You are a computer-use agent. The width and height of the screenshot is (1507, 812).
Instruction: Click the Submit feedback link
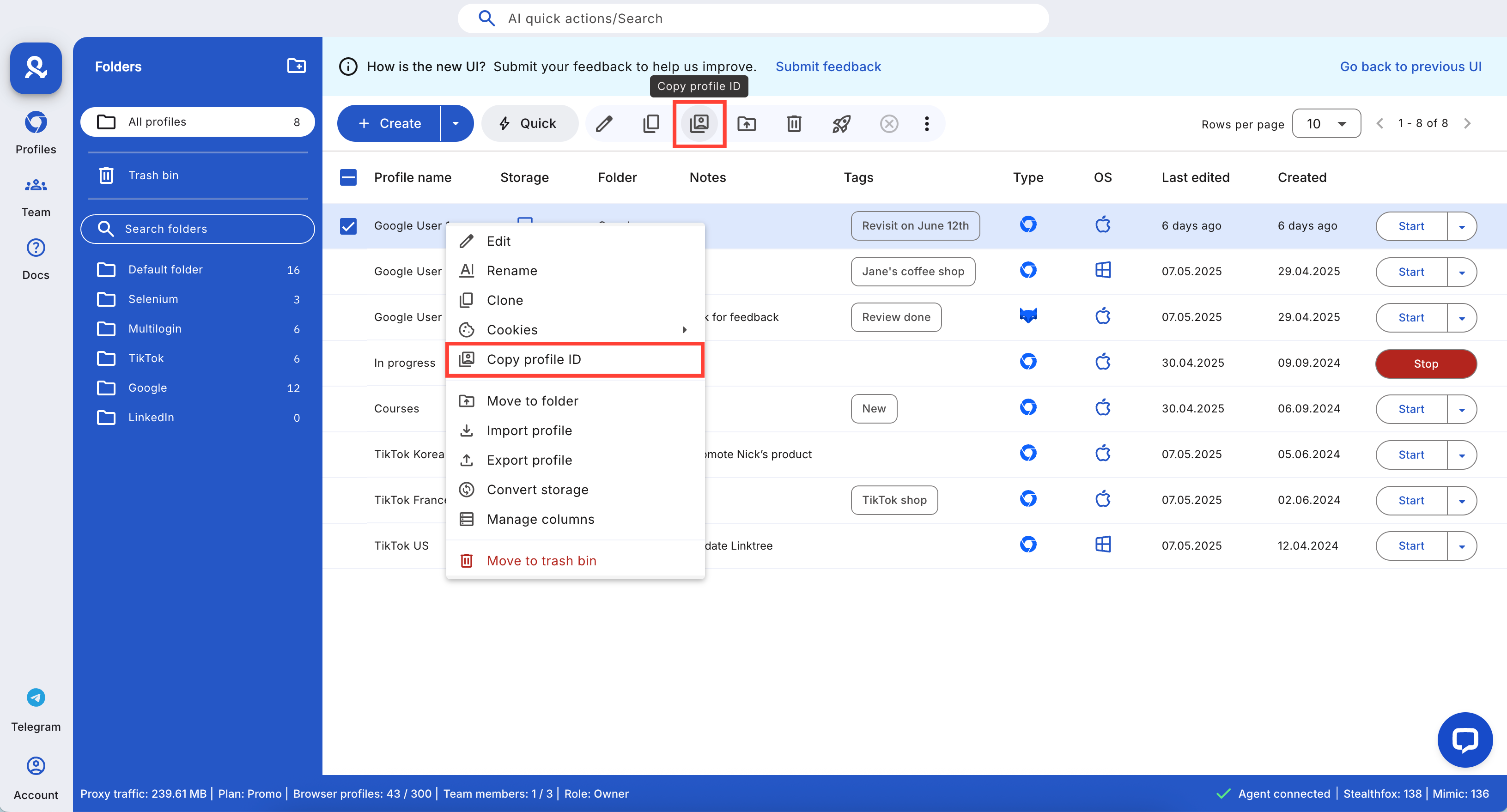click(x=828, y=66)
